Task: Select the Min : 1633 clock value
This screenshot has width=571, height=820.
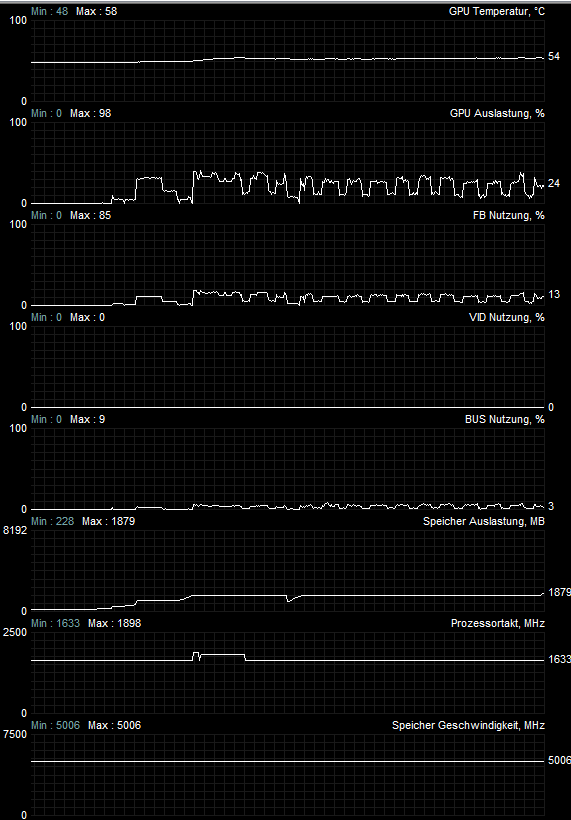Action: (55, 623)
